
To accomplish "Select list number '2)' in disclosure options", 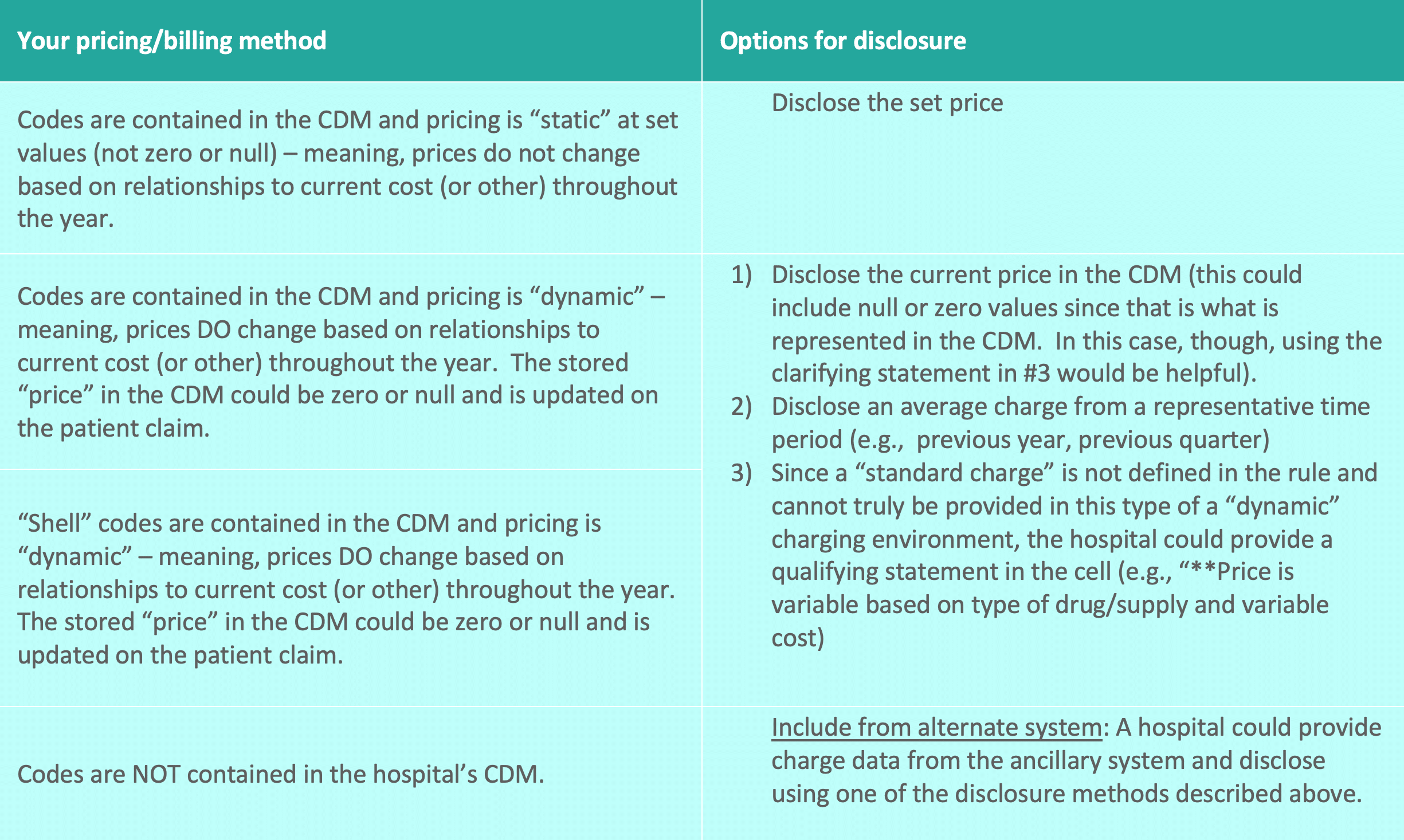I will click(741, 407).
